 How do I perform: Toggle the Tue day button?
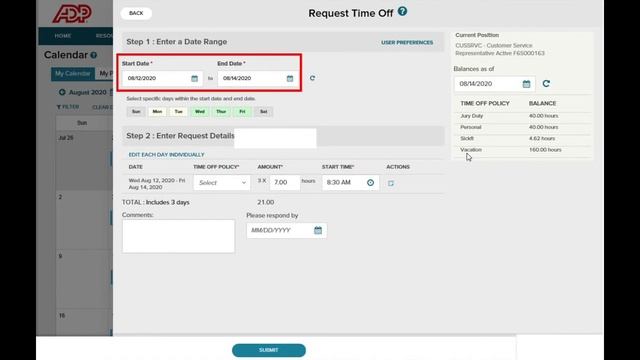click(178, 111)
